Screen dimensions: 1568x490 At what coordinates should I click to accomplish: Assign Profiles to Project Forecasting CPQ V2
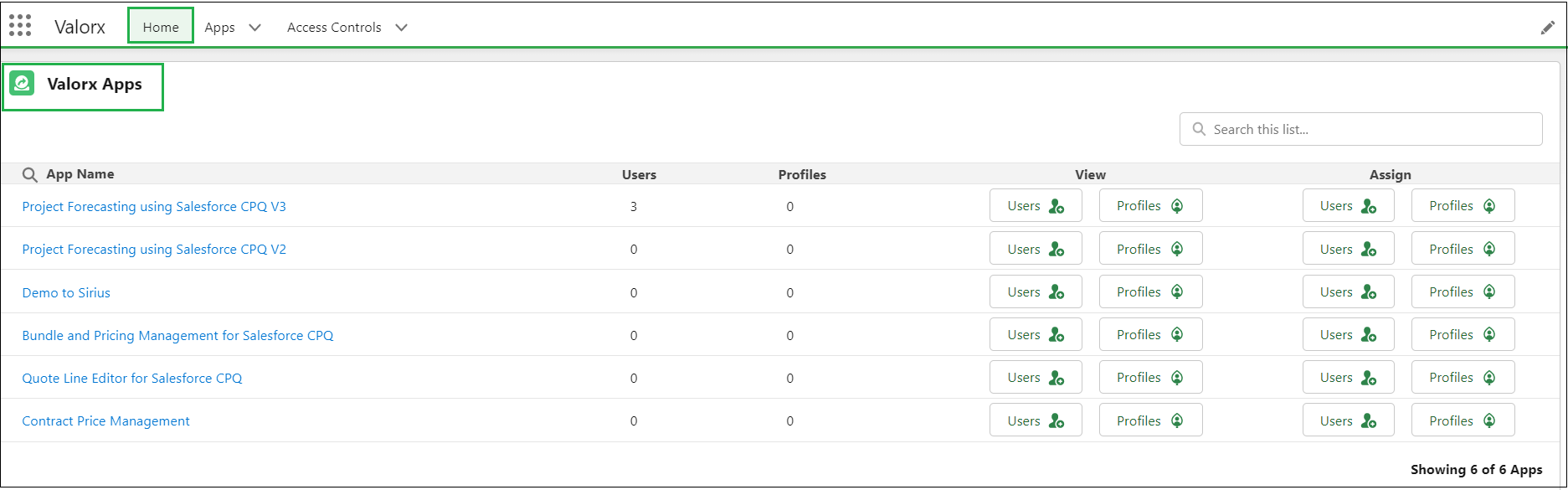[1463, 249]
